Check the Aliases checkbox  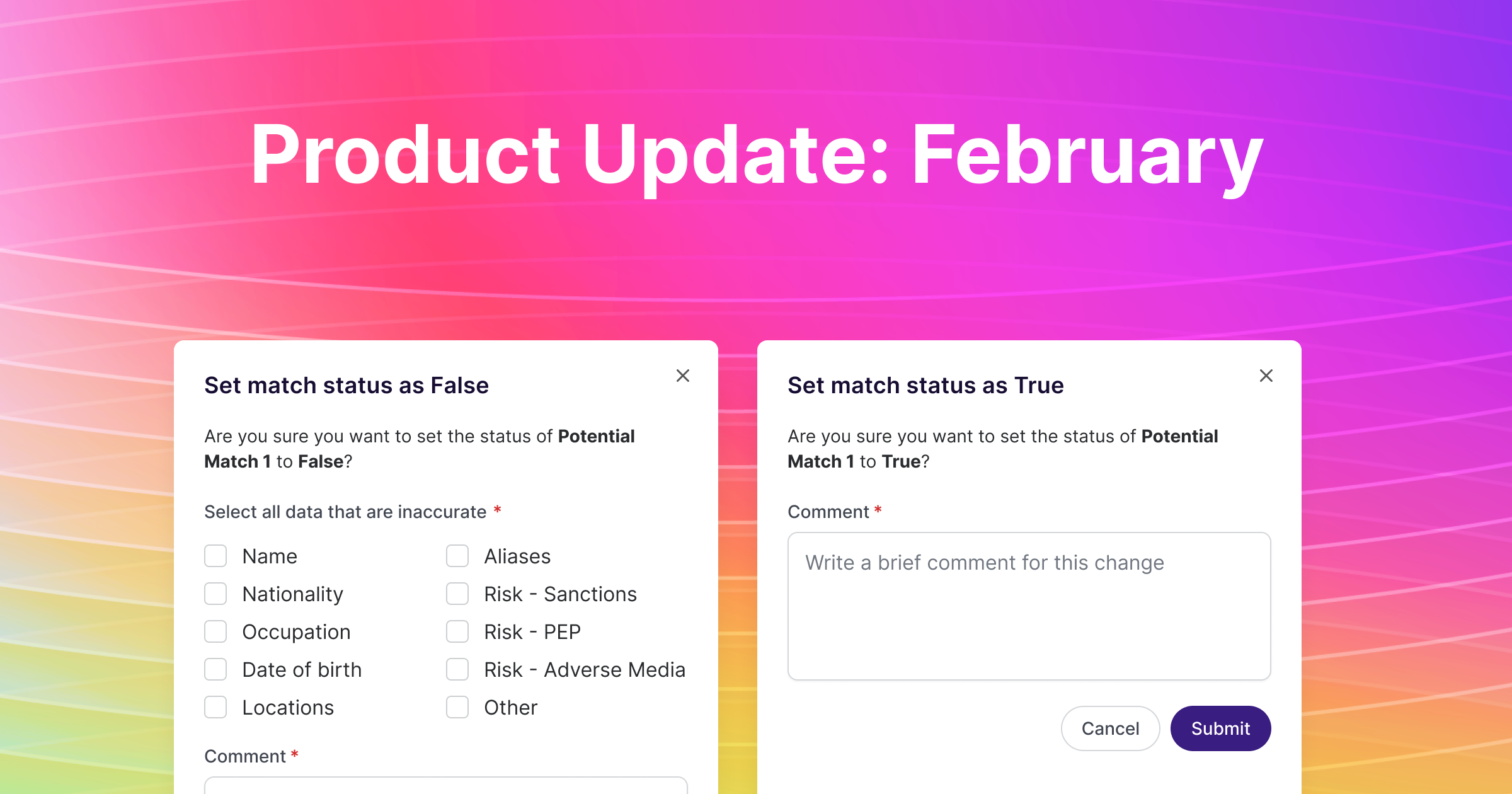[x=457, y=556]
